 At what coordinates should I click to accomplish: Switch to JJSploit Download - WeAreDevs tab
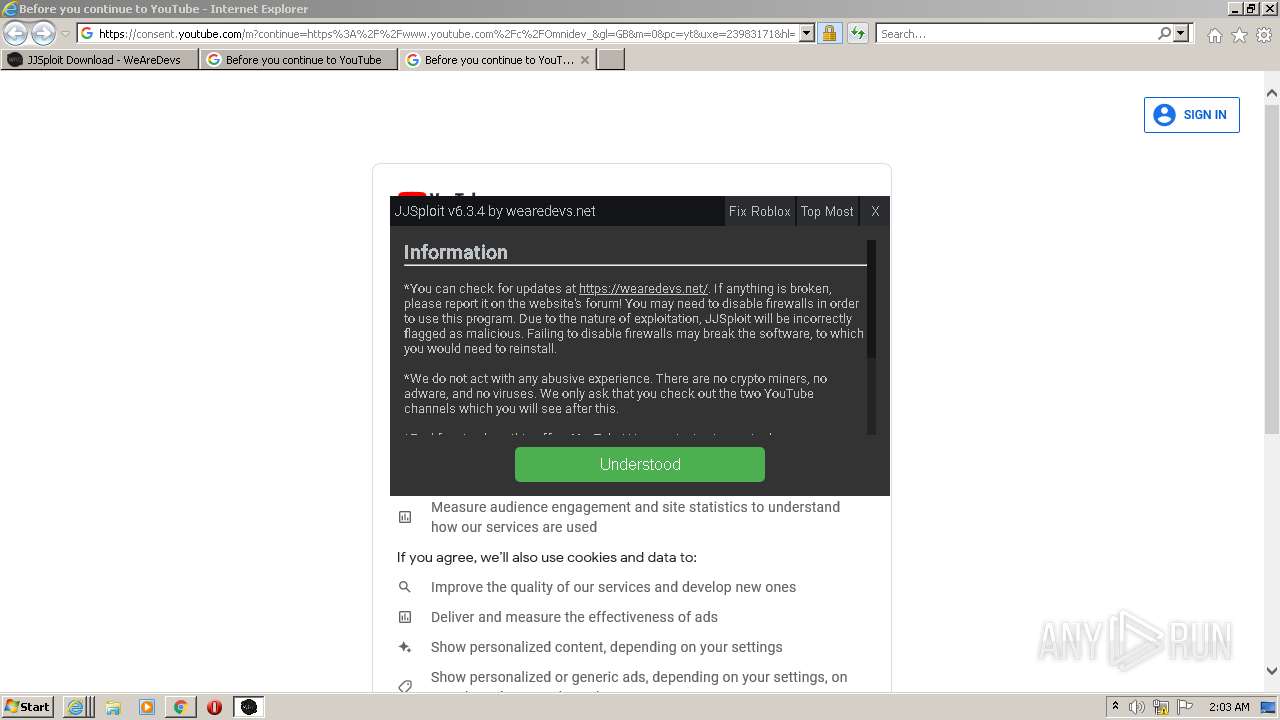click(100, 60)
